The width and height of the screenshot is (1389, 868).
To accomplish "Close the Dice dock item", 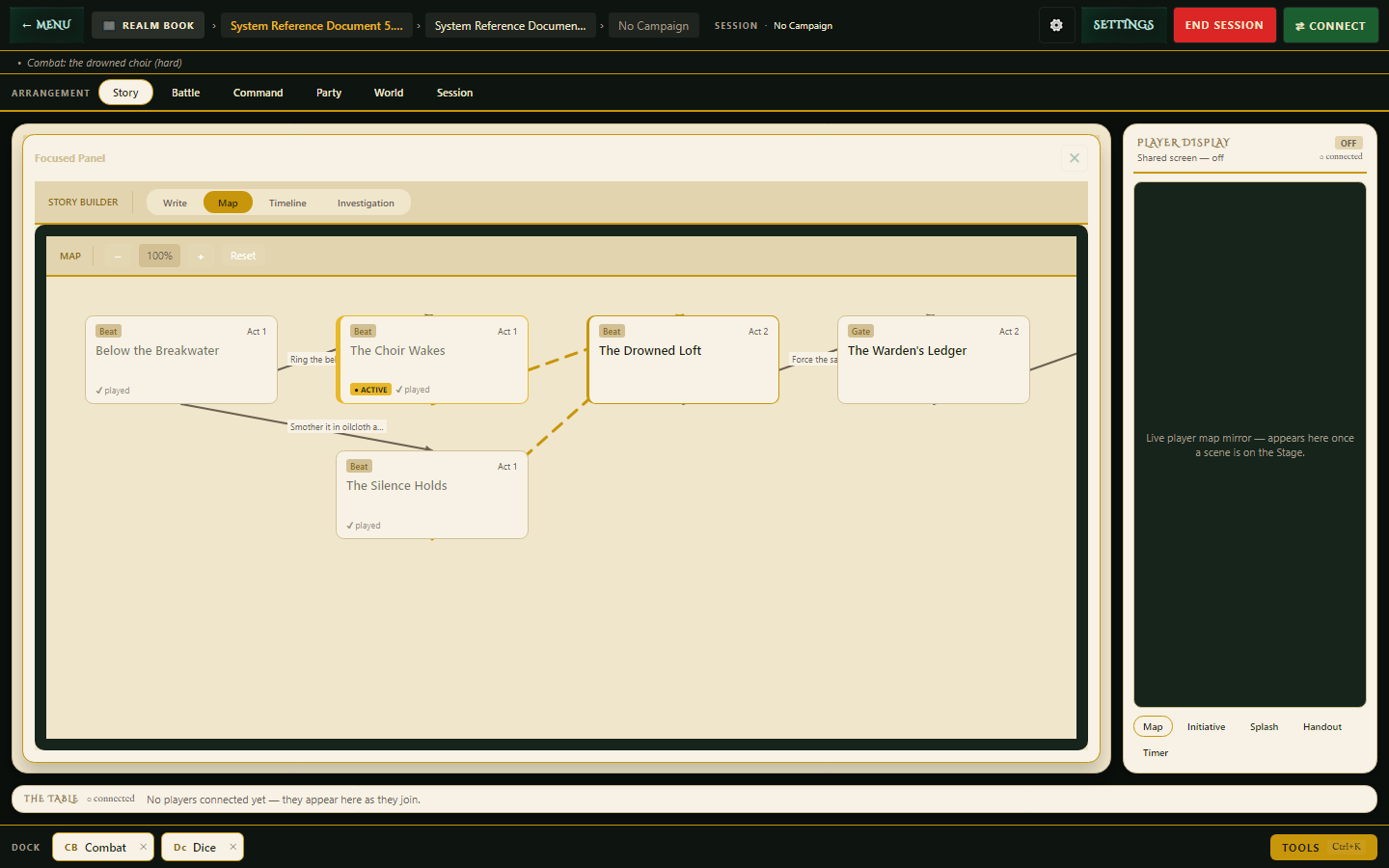I will [232, 847].
